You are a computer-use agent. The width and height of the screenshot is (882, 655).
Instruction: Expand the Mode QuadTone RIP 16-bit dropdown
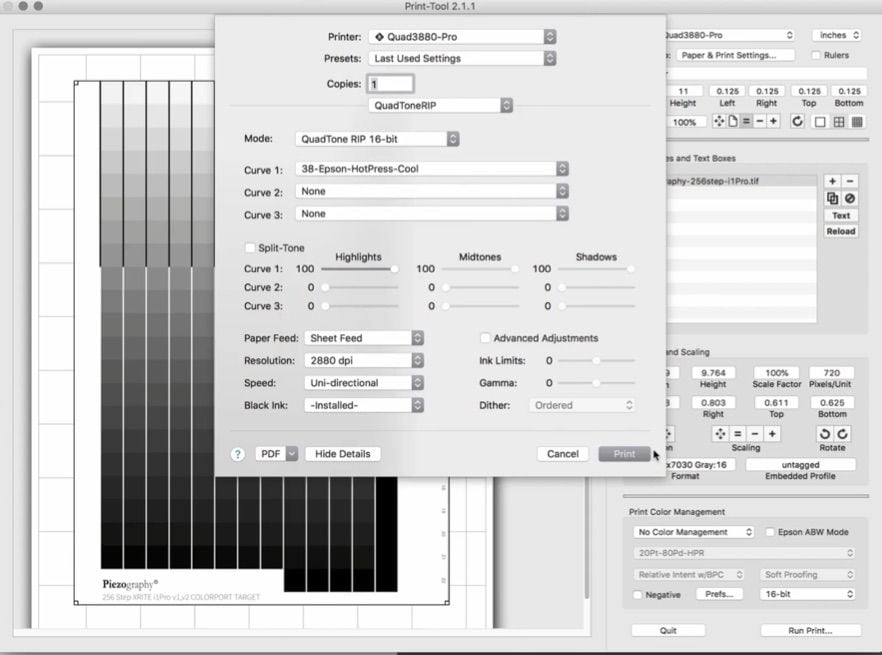click(x=377, y=139)
